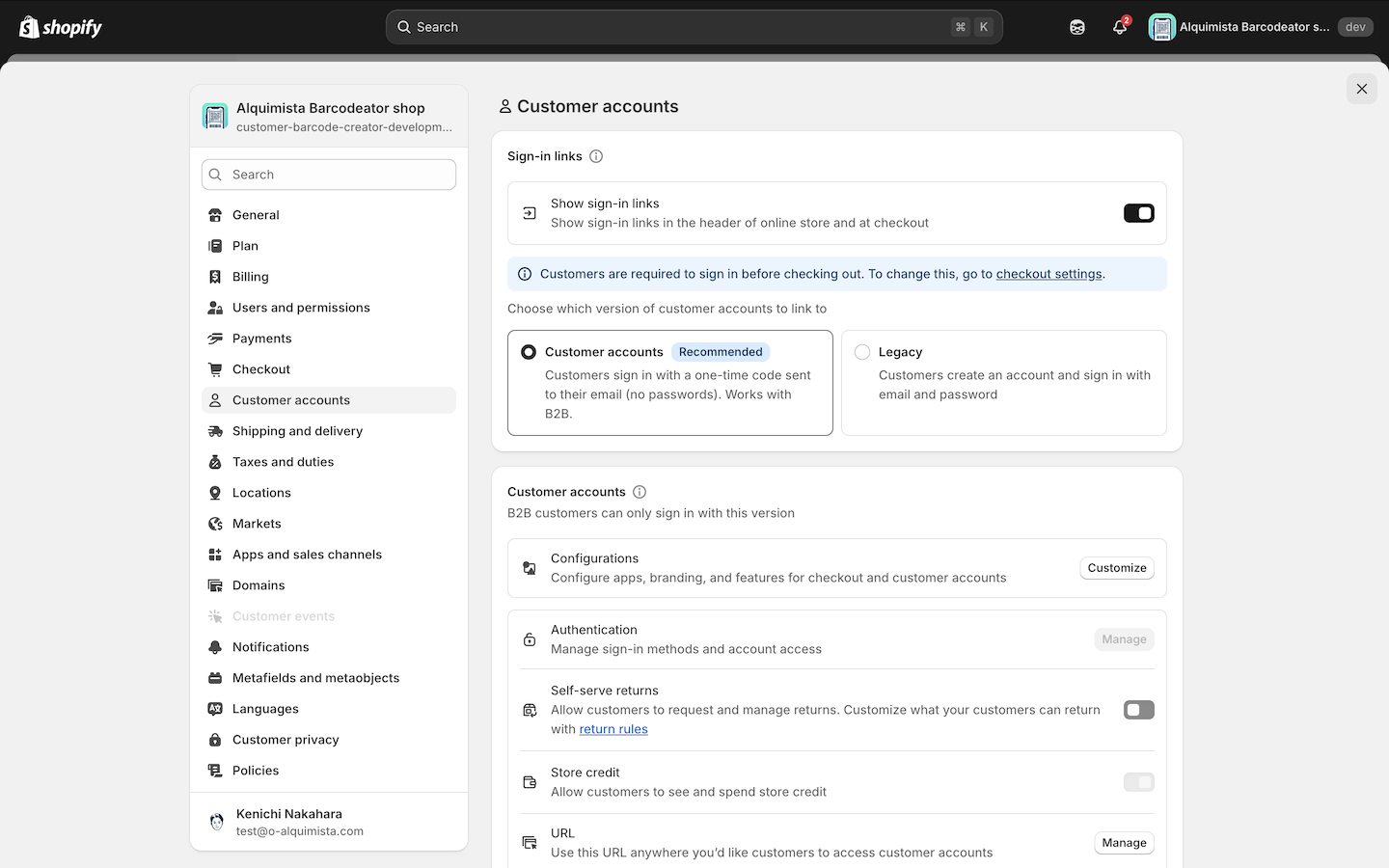The width and height of the screenshot is (1389, 868).
Task: Click info icon beside Customer accounts section heading
Action: pyautogui.click(x=640, y=492)
